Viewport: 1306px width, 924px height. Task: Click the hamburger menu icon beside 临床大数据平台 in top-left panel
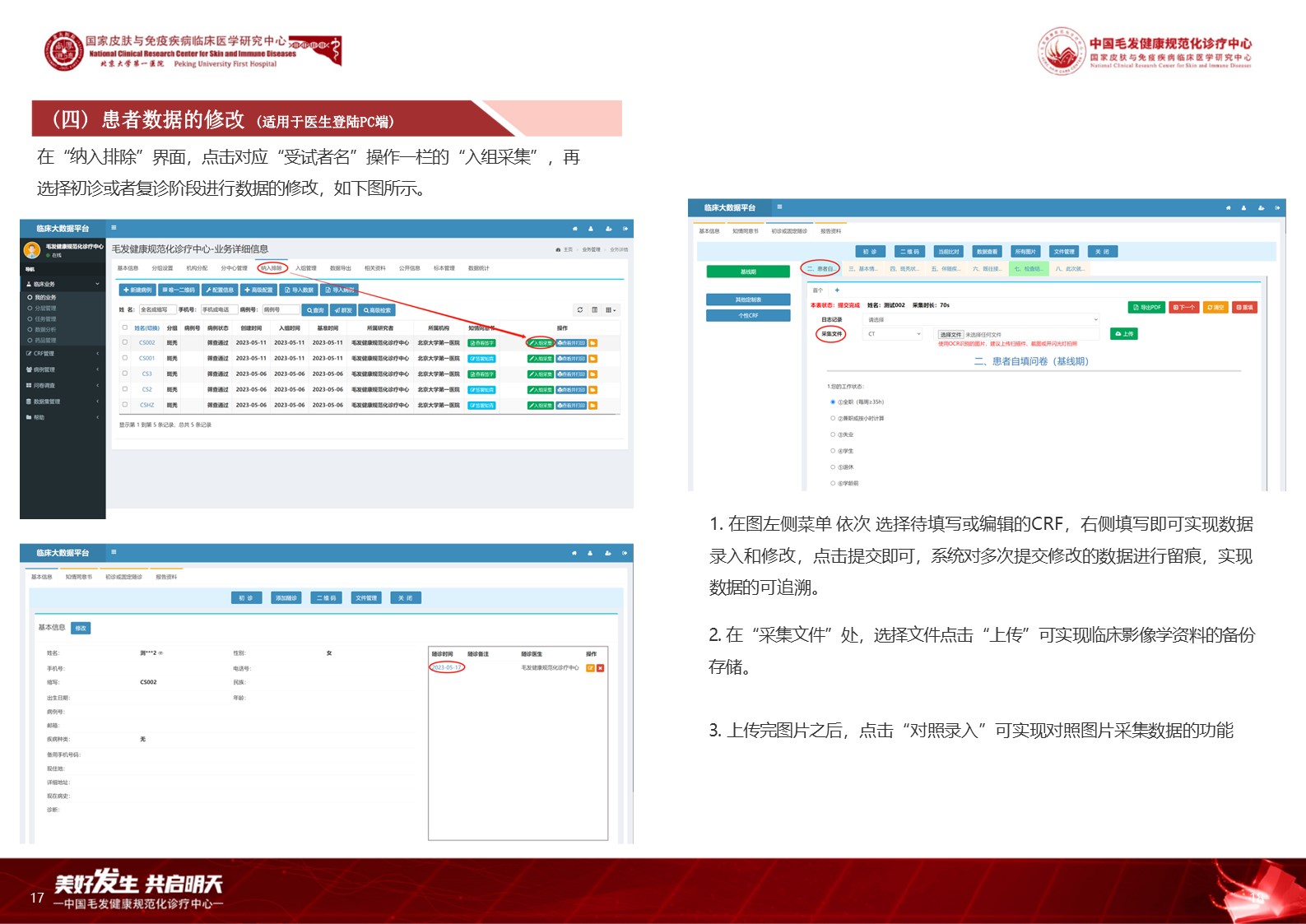pos(114,228)
